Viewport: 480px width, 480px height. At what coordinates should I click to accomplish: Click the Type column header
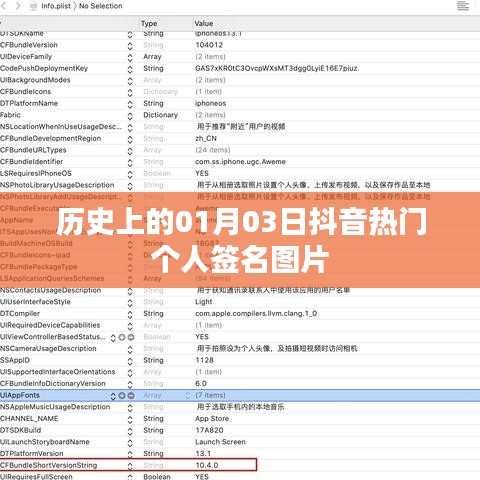(149, 23)
